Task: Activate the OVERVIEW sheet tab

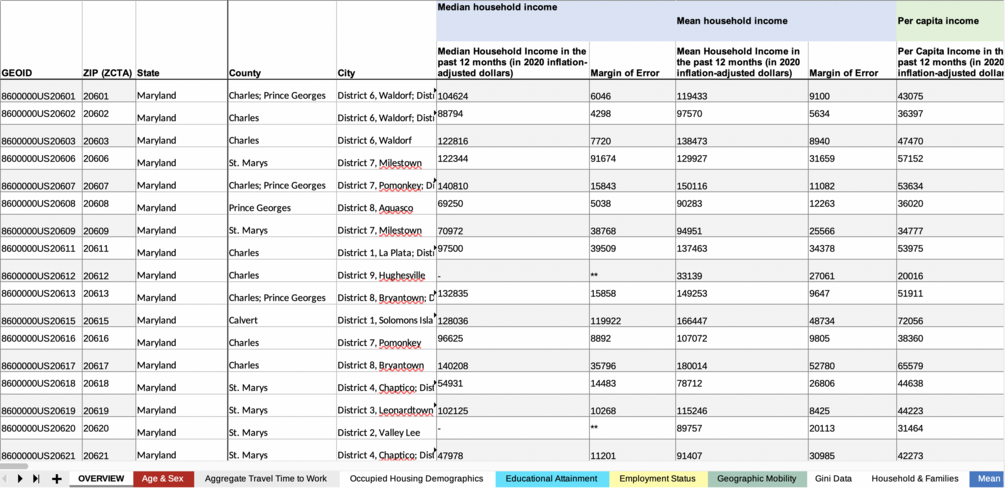Action: (101, 478)
